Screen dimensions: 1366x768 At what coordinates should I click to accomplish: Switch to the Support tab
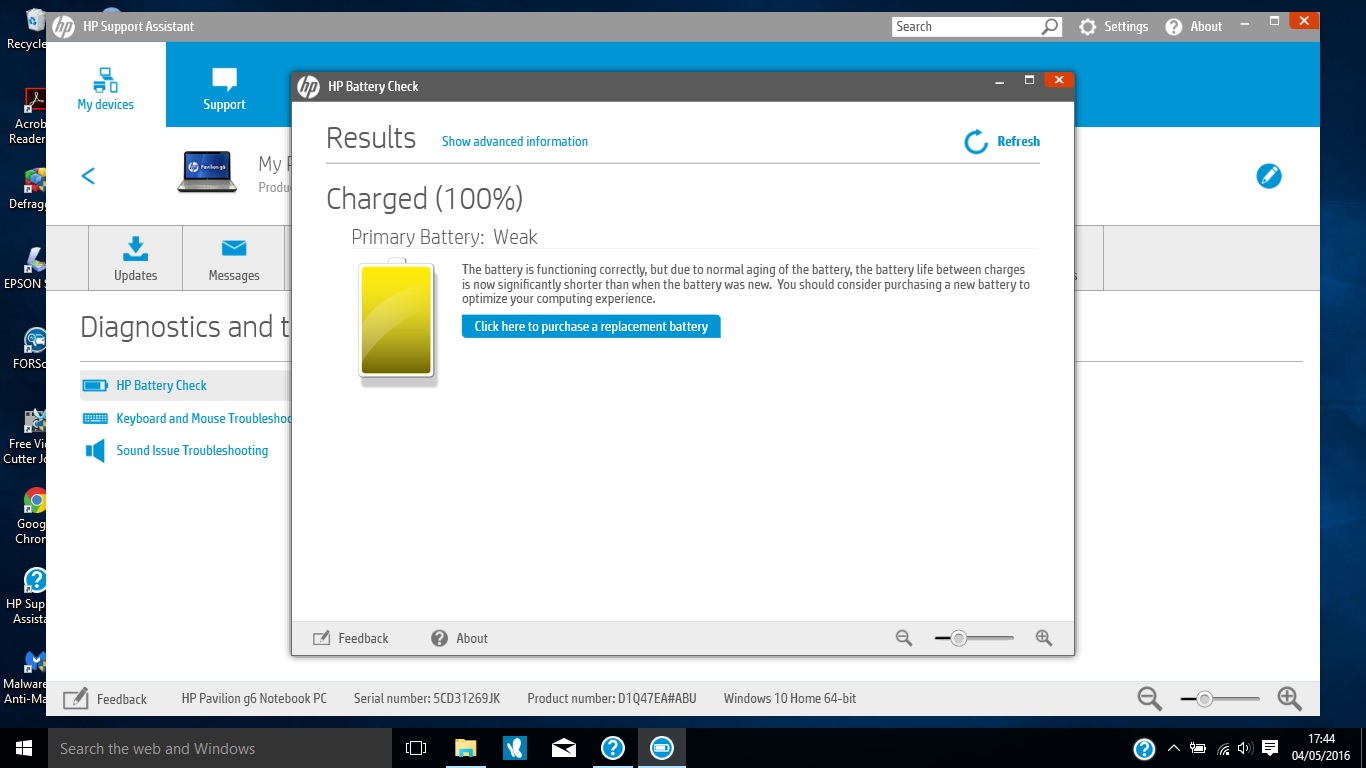[x=224, y=88]
